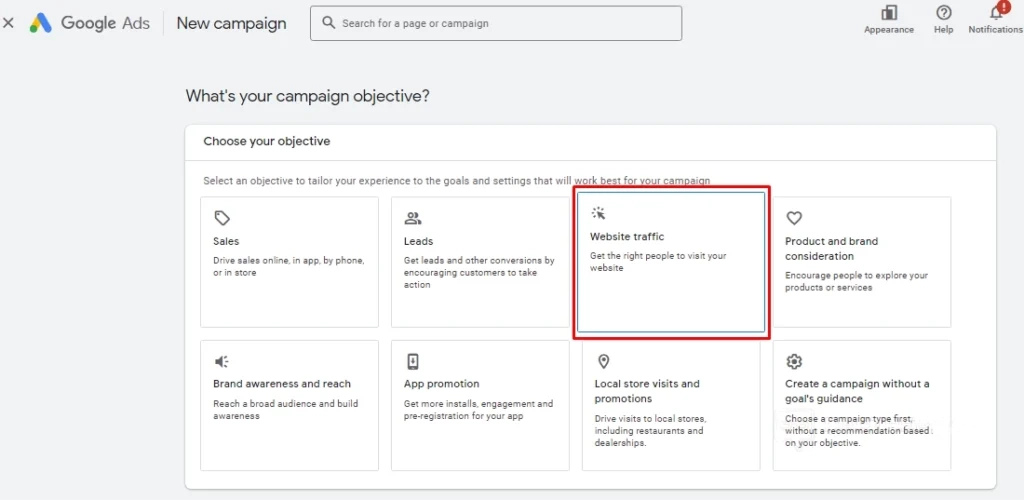Screen dimensions: 1024x500
Task: Choose the App promotion objective title
Action: [441, 384]
